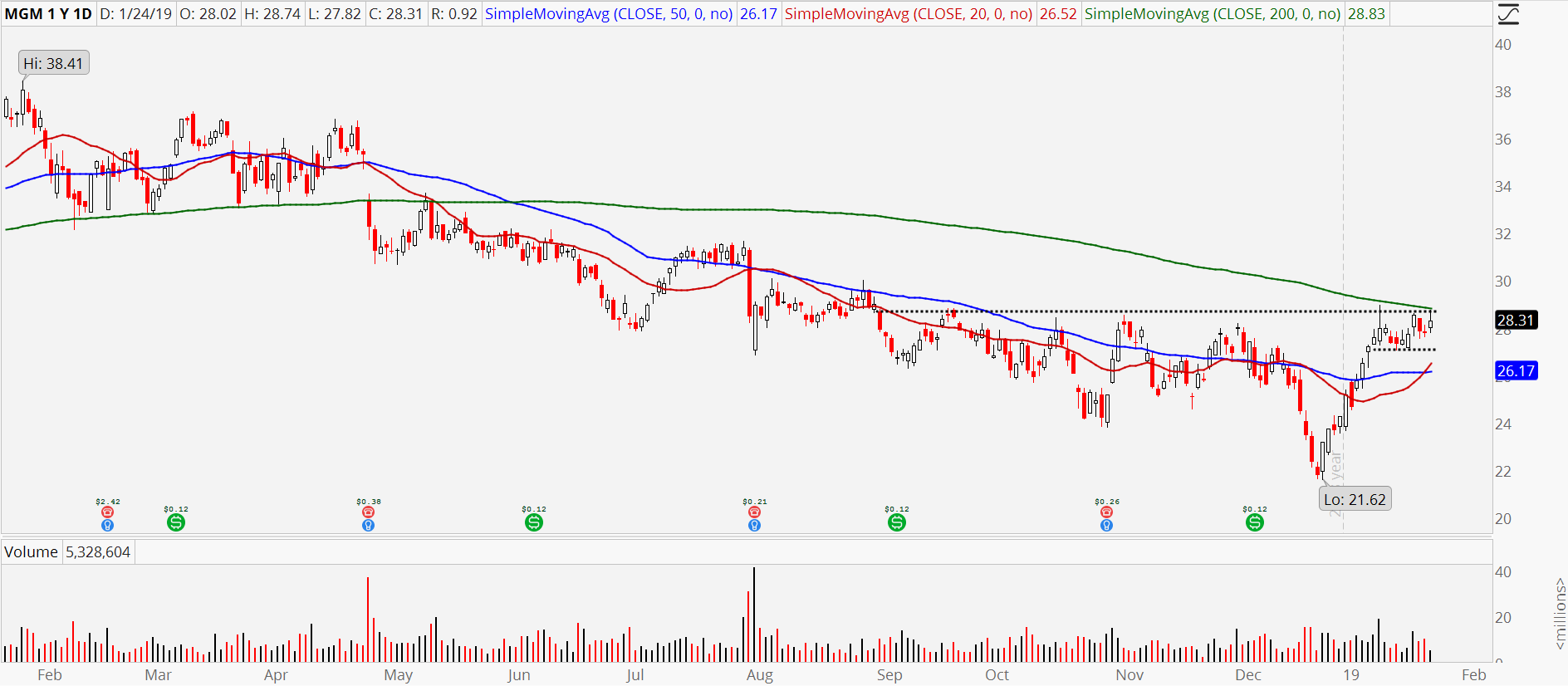
Task: Click the blue 26.17 price axis tag
Action: pos(1516,370)
